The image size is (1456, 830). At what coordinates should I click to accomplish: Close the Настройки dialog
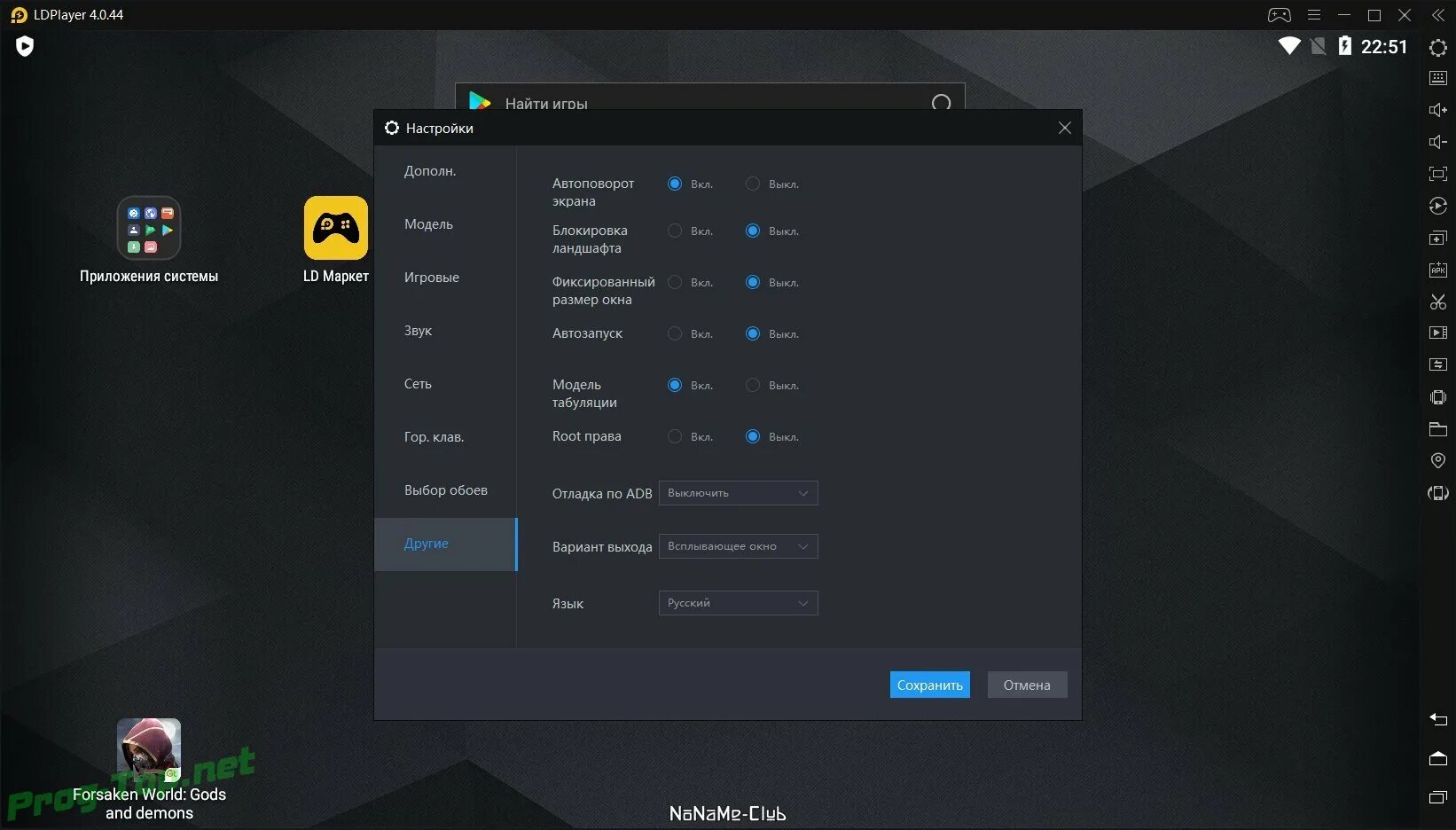1065,128
